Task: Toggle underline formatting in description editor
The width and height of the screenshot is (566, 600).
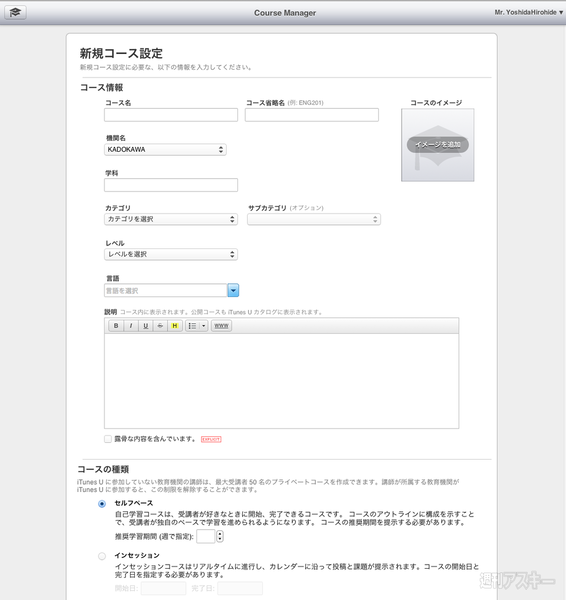Action: click(145, 326)
